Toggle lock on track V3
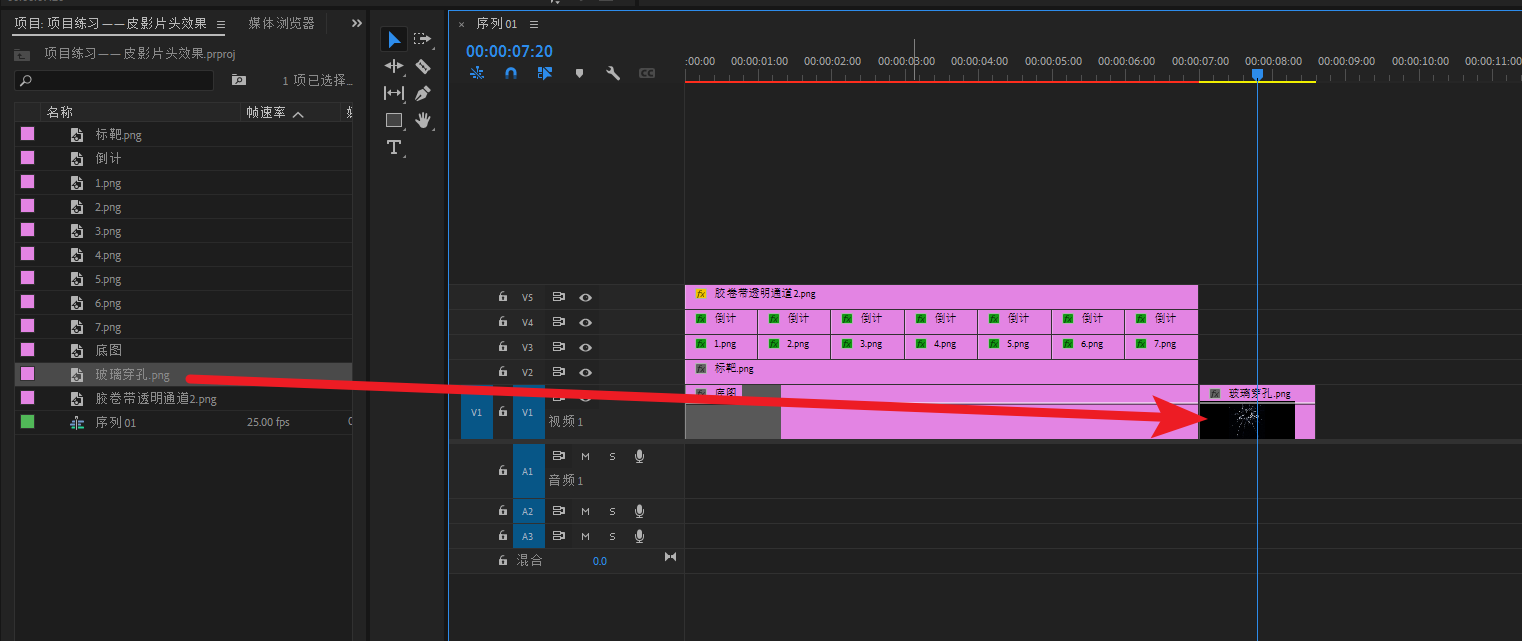This screenshot has height=641, width=1522. [x=503, y=347]
